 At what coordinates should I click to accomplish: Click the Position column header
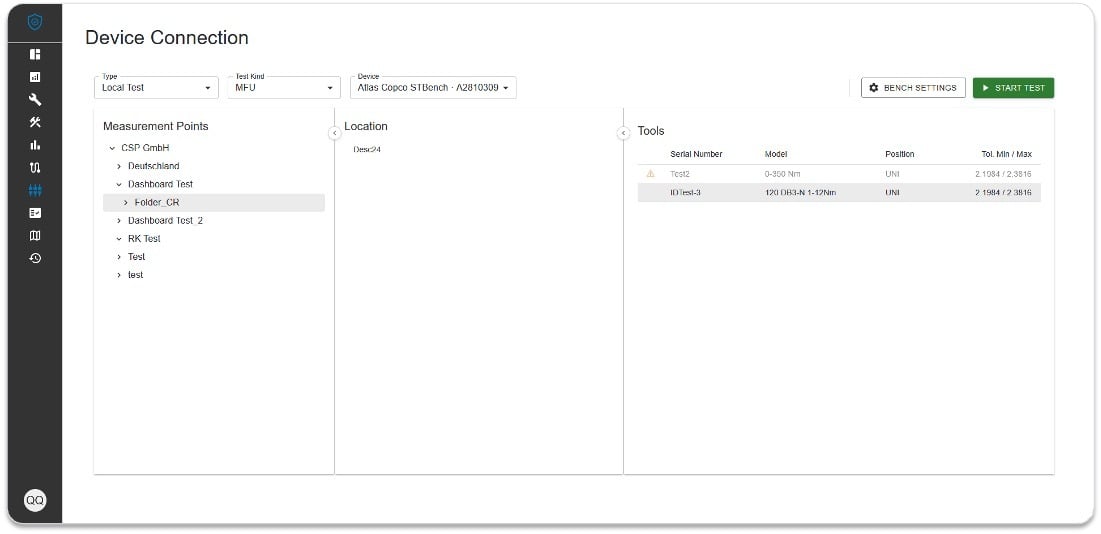(x=899, y=154)
